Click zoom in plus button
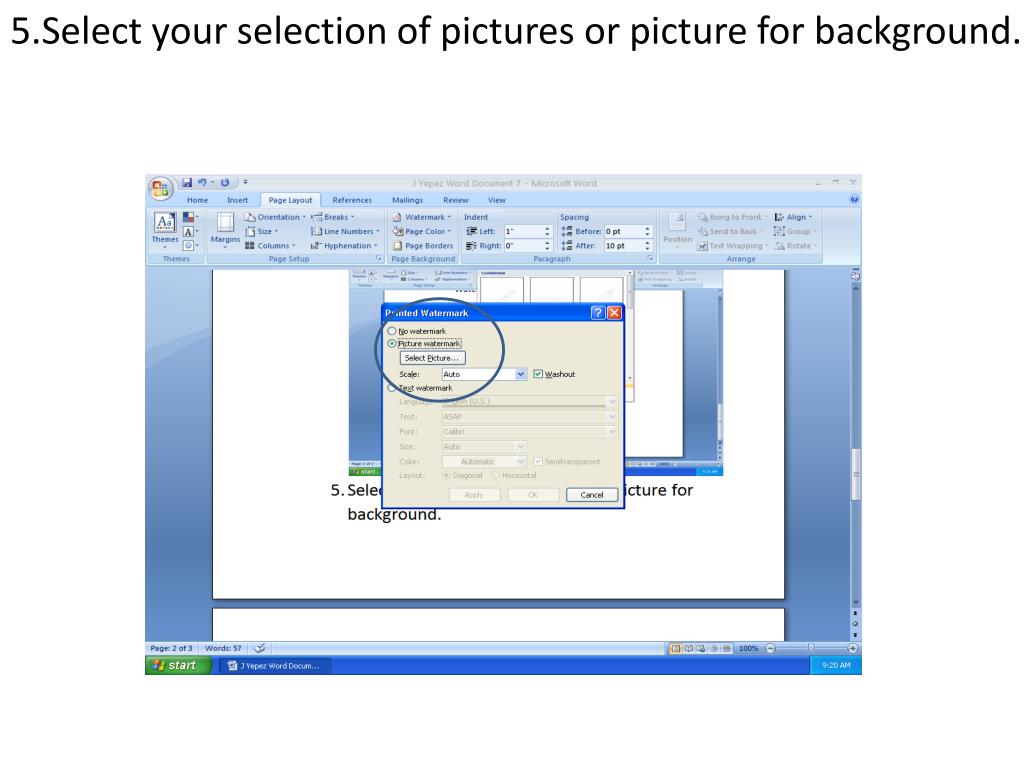Viewport: 1024px width, 768px height. click(852, 648)
